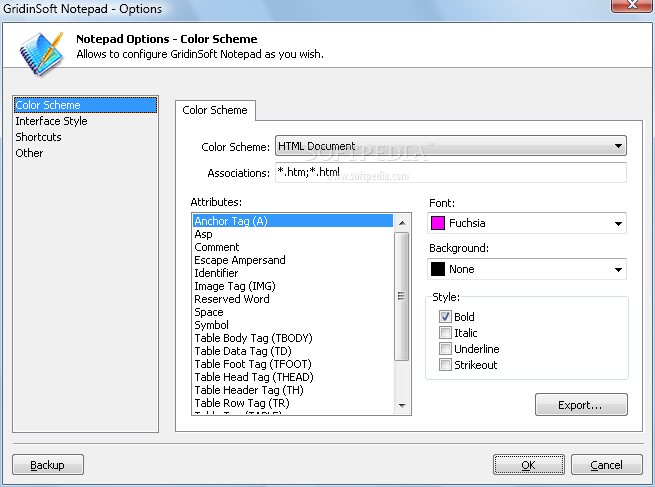Viewport: 655px width, 487px height.
Task: Click the attributes list scroll up arrow
Action: [402, 223]
